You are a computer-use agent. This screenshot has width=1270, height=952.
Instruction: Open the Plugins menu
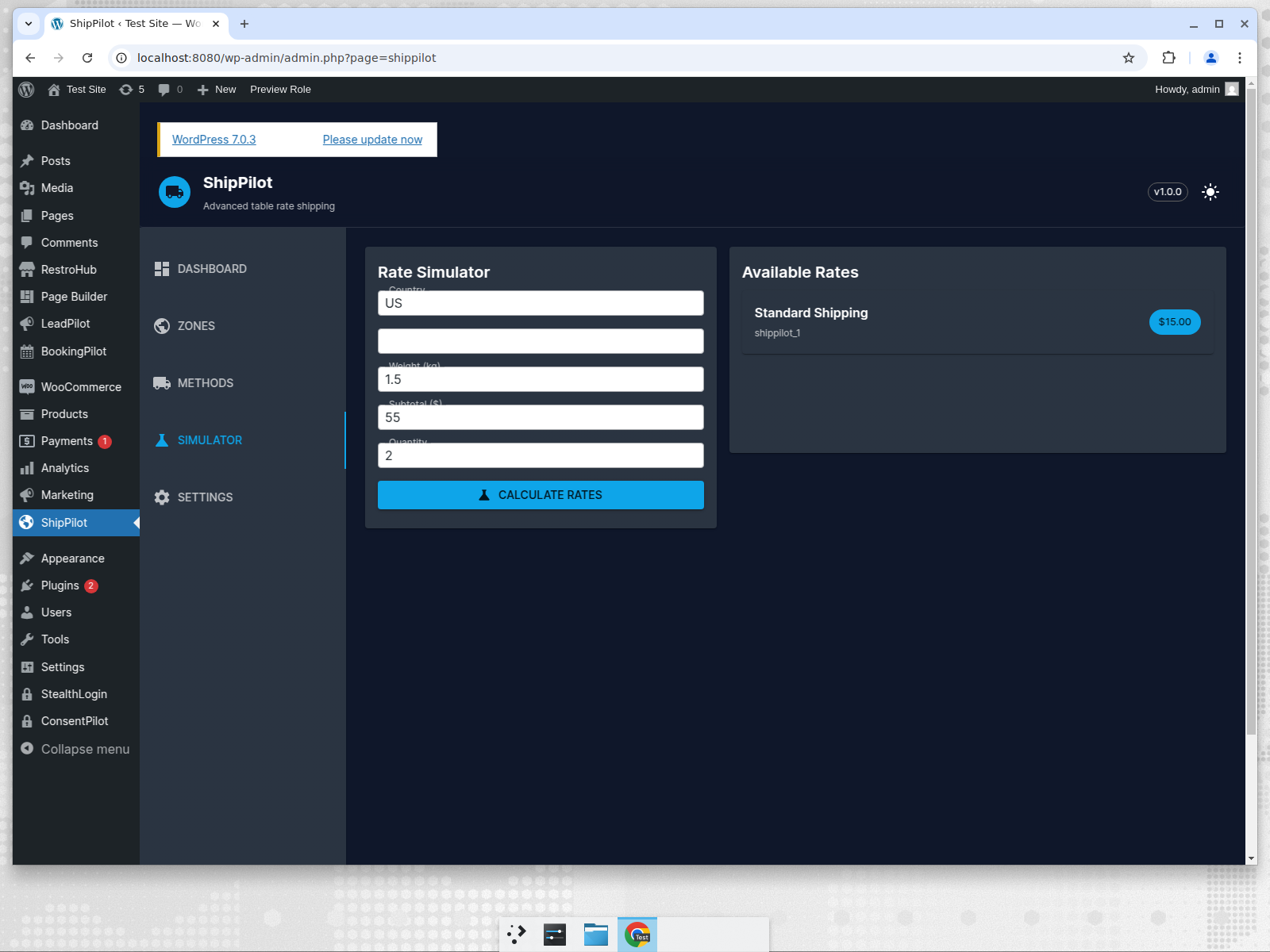coord(76,585)
